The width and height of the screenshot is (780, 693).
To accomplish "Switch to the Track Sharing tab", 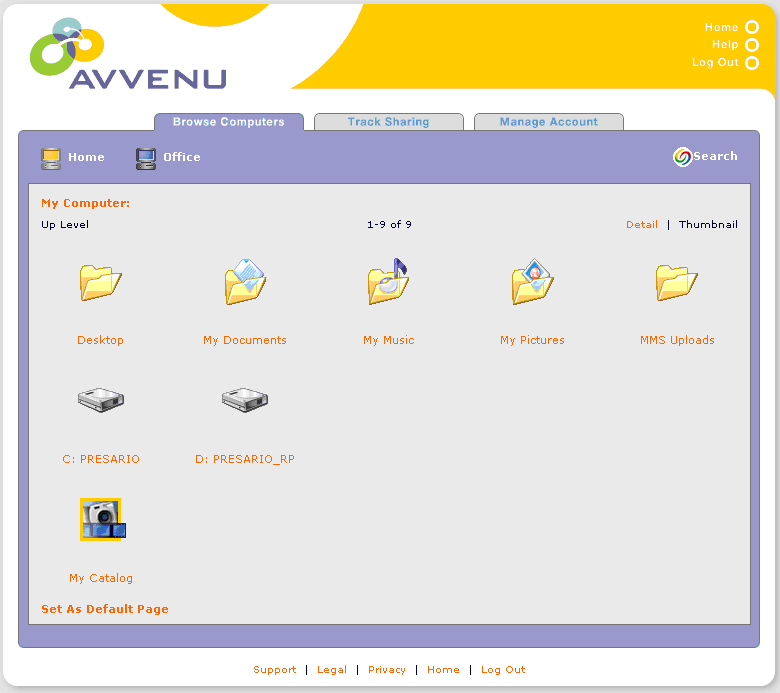I will pyautogui.click(x=388, y=122).
